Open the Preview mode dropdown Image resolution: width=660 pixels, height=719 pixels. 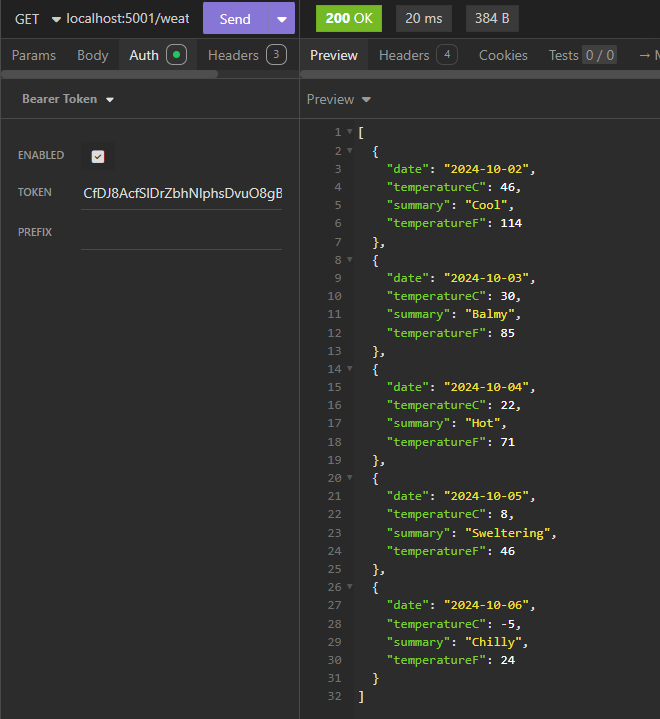coord(338,99)
